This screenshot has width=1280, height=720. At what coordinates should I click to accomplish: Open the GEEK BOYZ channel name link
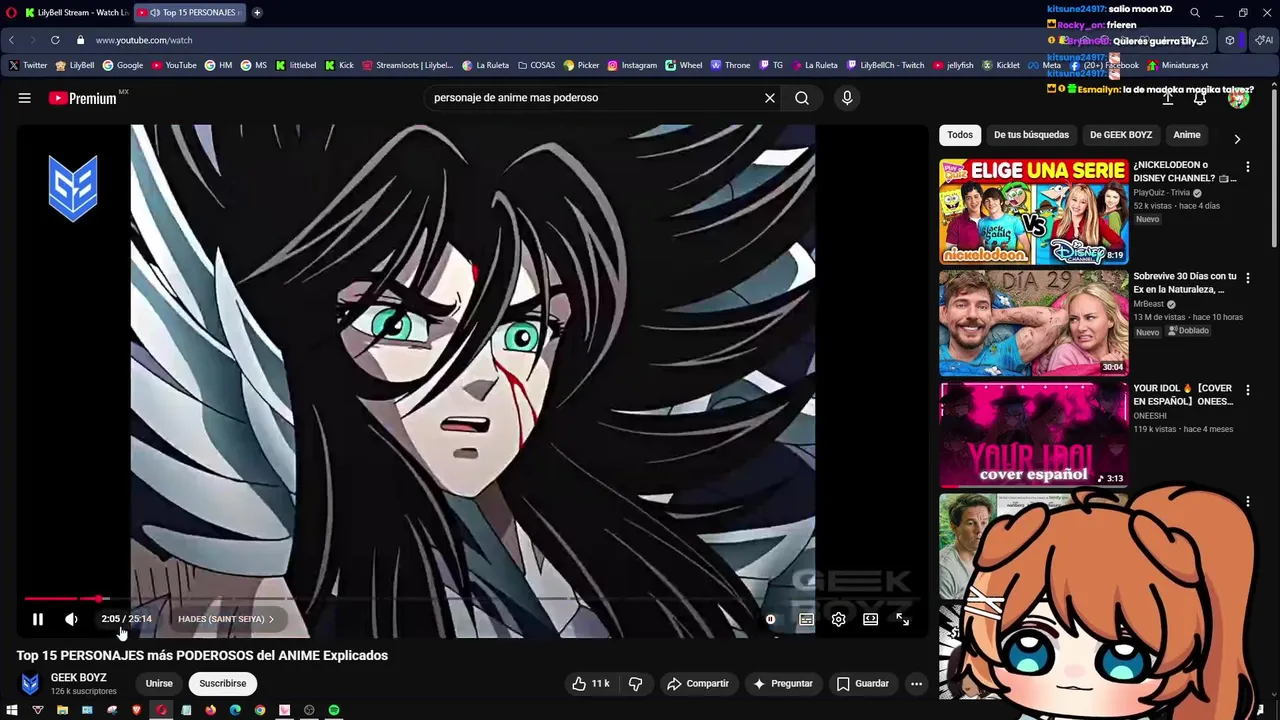click(x=79, y=678)
